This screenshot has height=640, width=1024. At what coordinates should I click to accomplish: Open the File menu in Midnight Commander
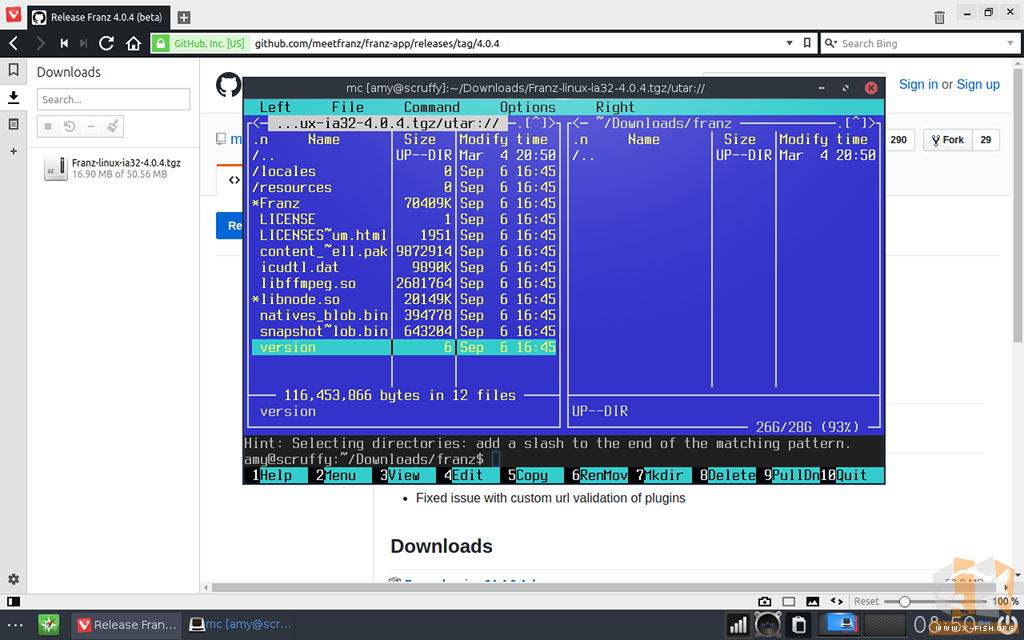point(347,107)
